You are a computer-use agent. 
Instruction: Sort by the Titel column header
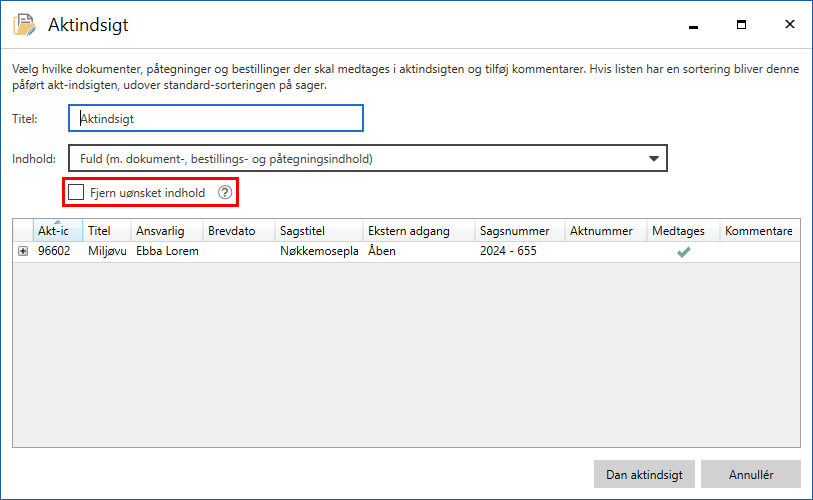point(103,231)
